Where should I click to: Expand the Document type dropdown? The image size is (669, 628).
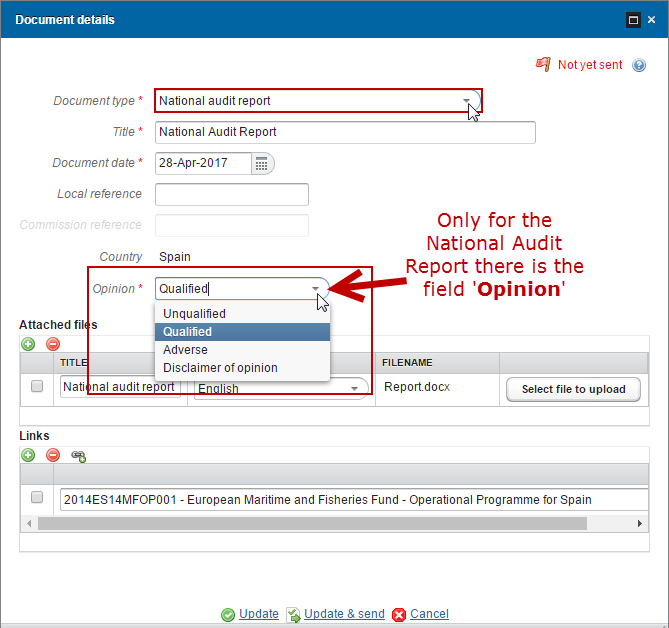point(466,101)
